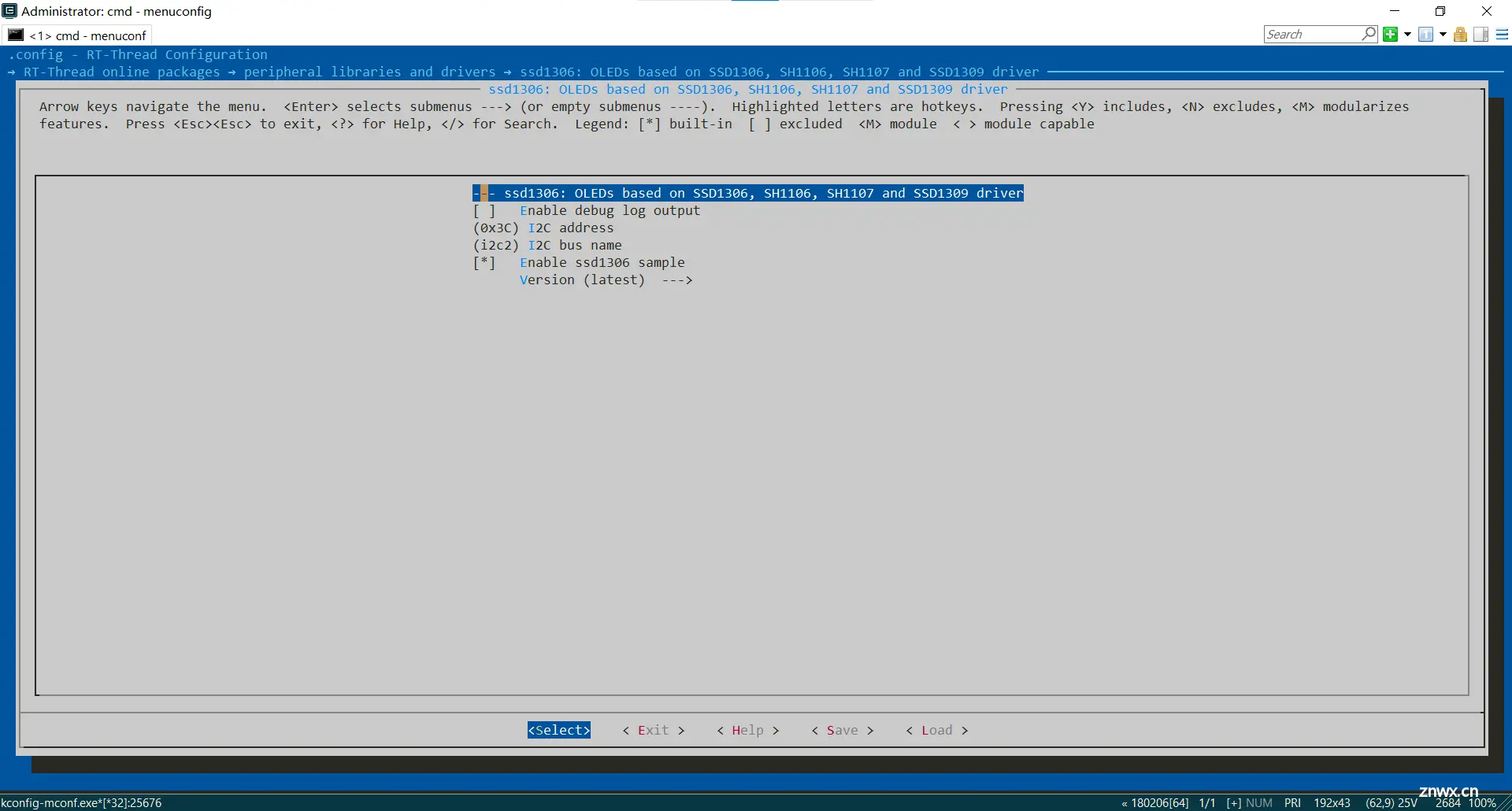This screenshot has width=1512, height=811.
Task: Click the < Save > button
Action: [843, 730]
